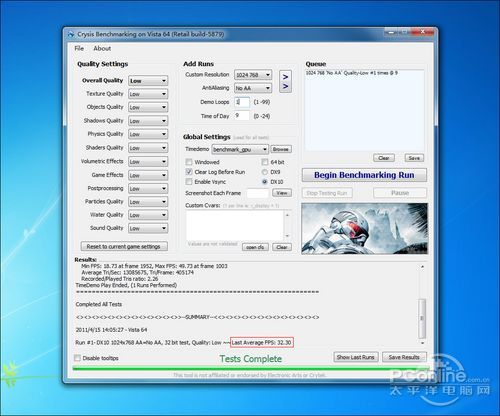Expand the Sound Quality dropdown
This screenshot has width=500, height=416.
[148, 228]
